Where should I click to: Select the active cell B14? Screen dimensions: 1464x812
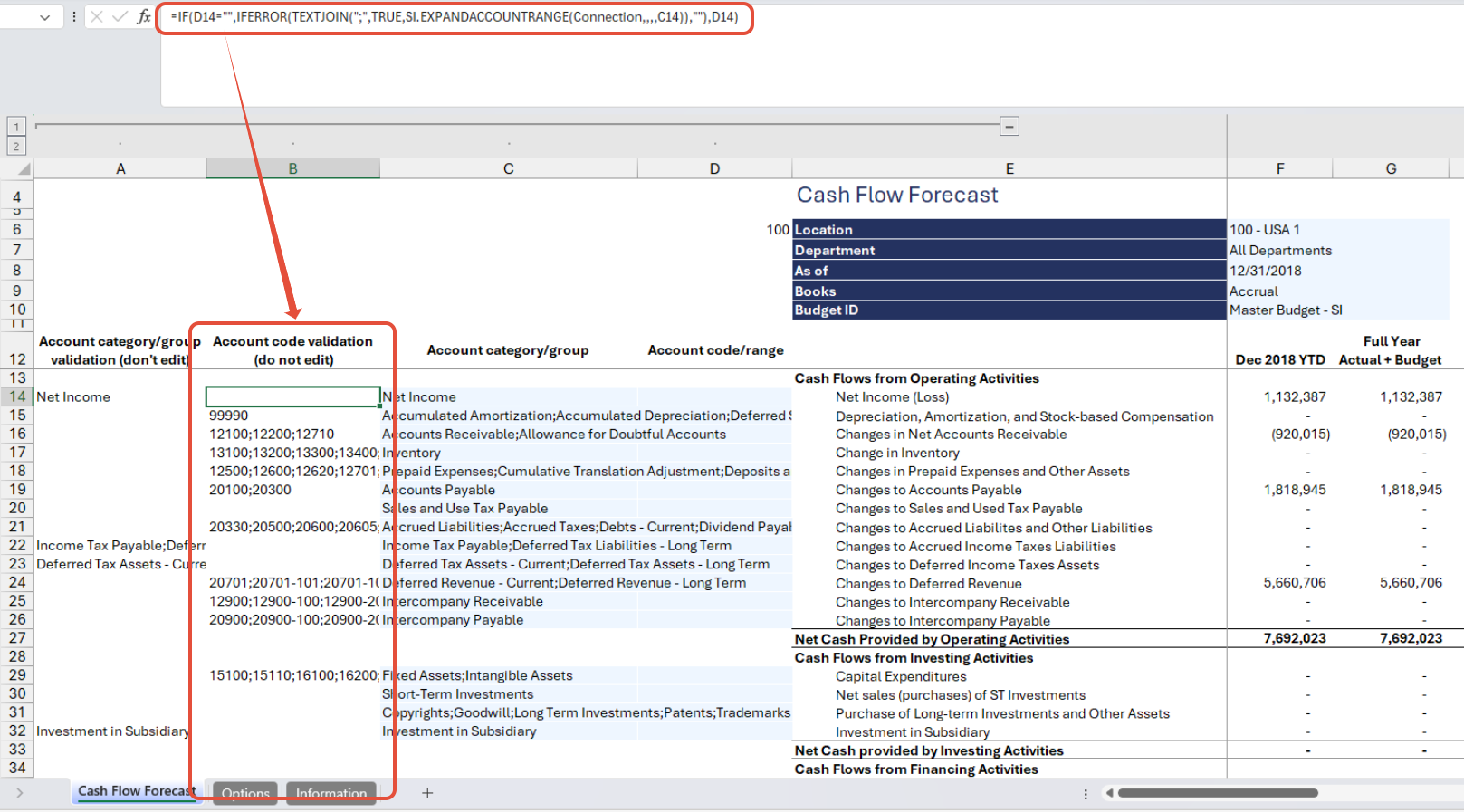coord(293,396)
